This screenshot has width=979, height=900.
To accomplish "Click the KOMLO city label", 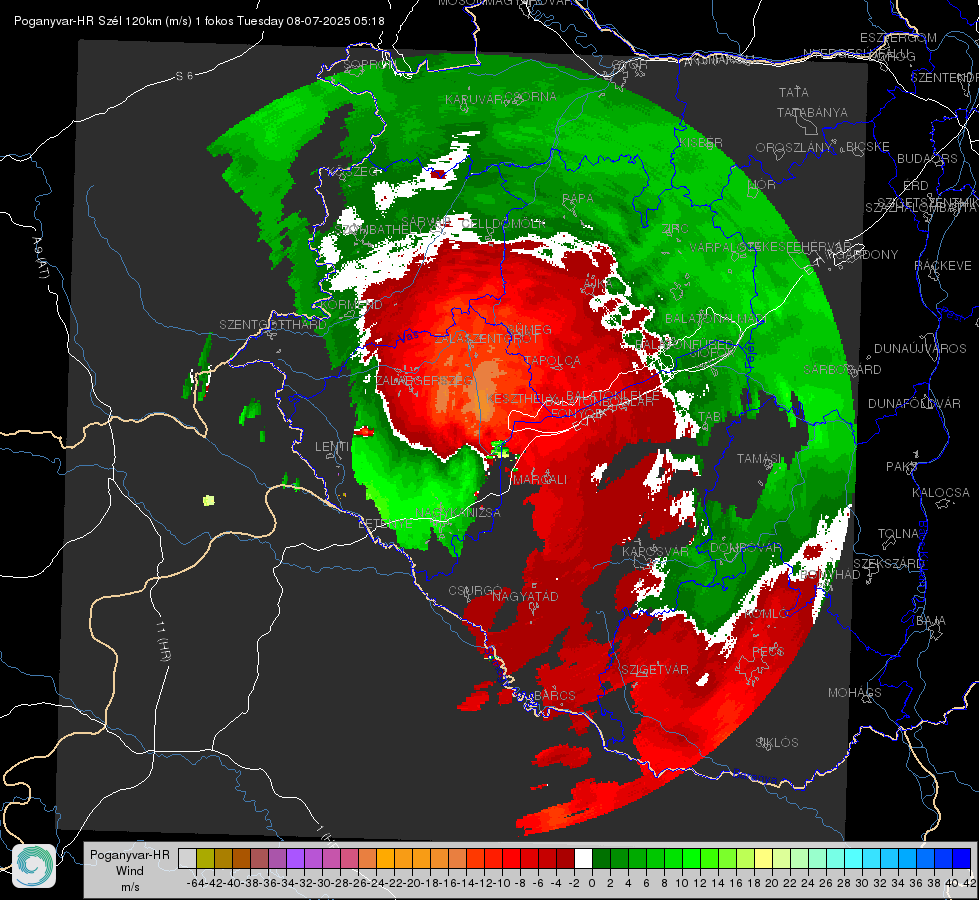I will click(766, 614).
